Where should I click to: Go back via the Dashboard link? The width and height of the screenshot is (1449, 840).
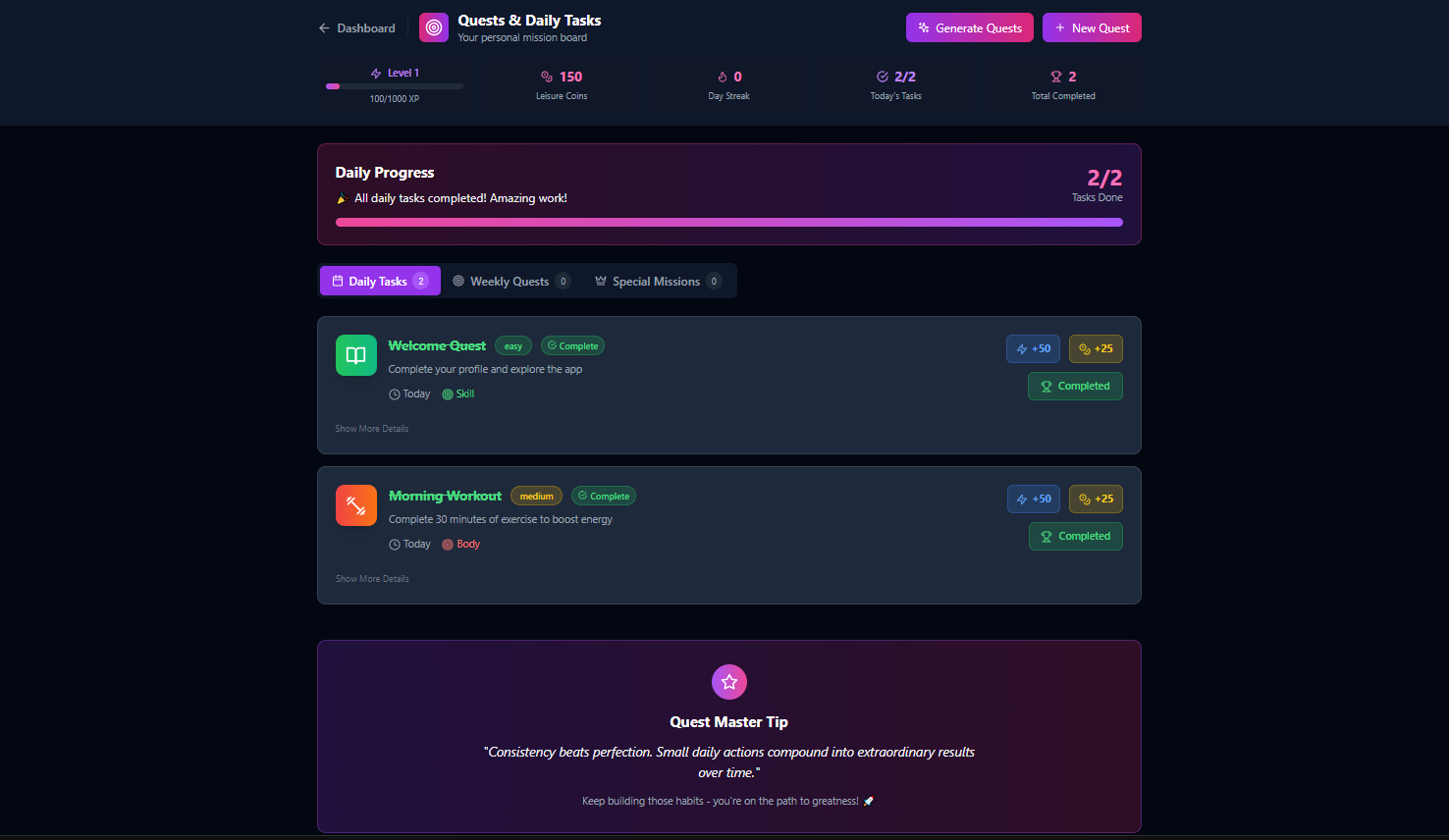[356, 28]
